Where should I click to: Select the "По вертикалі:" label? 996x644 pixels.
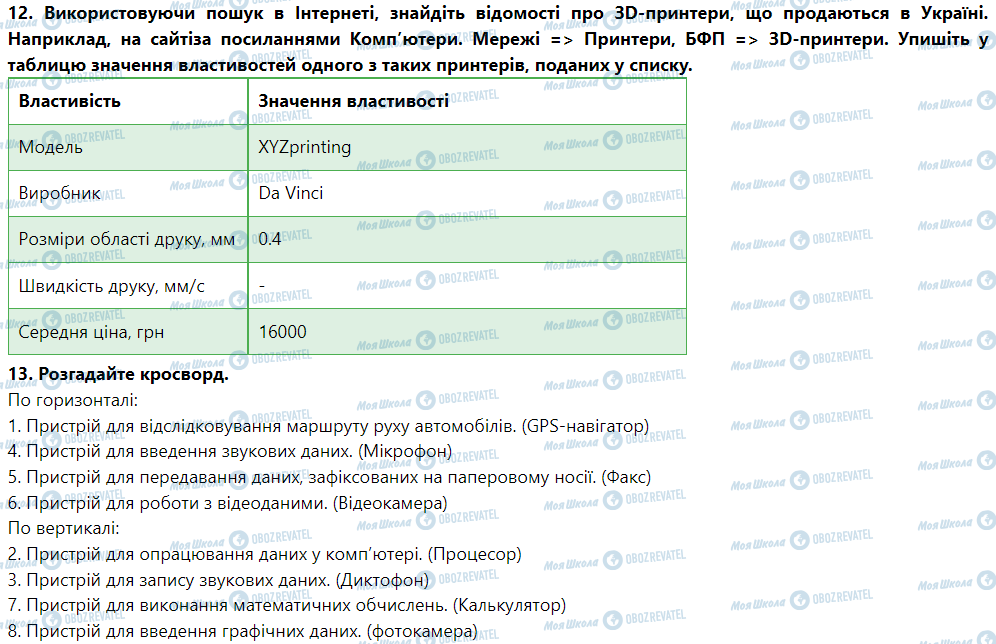point(64,527)
